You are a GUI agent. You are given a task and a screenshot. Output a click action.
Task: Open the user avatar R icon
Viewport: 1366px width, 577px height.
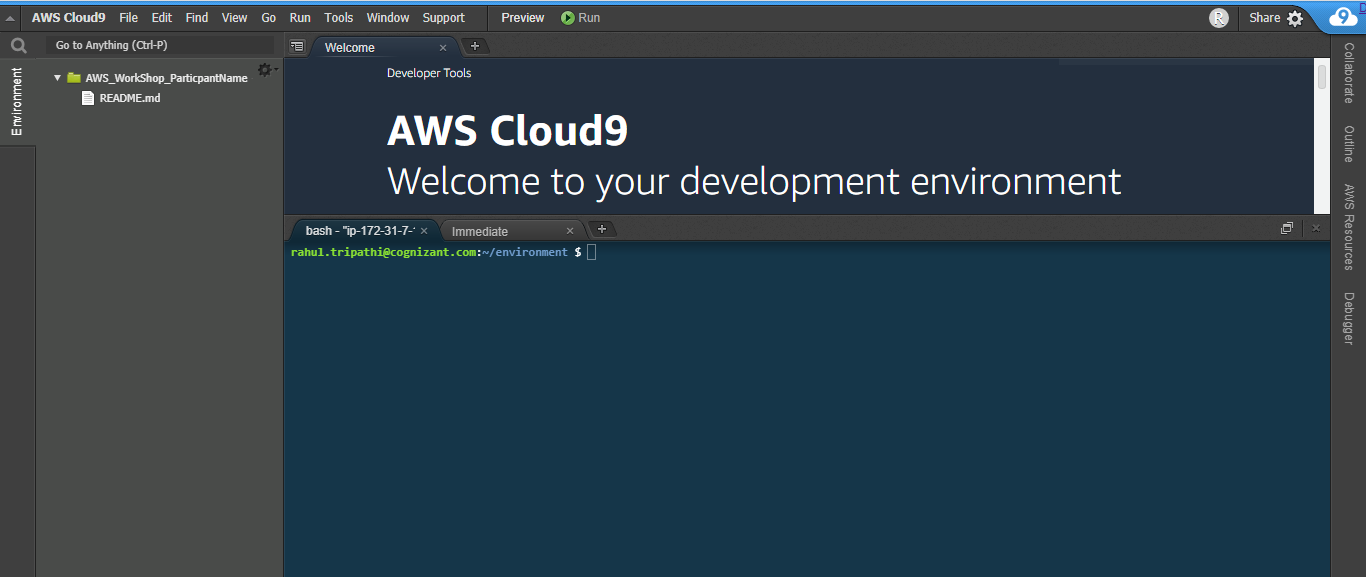1218,18
